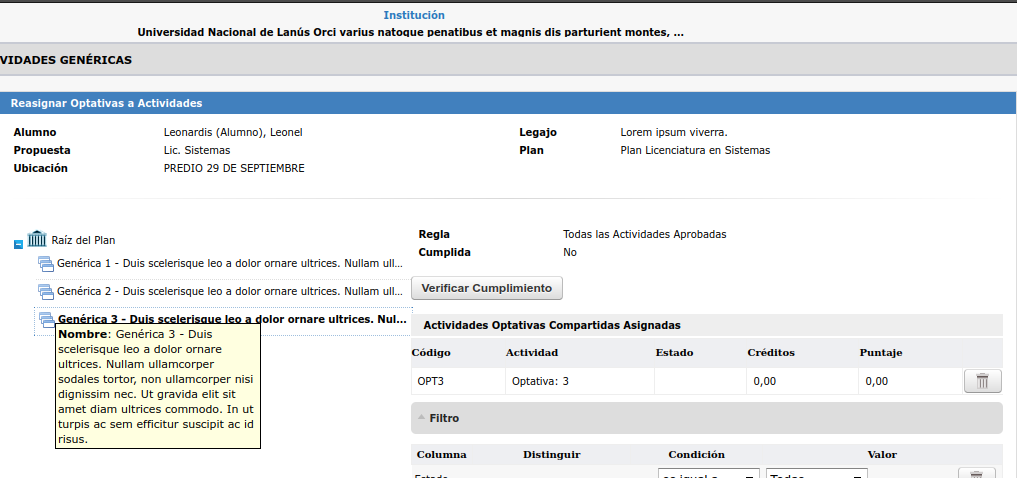The height and width of the screenshot is (478, 1017).
Task: Click the Puntaje column header
Action: coord(881,353)
